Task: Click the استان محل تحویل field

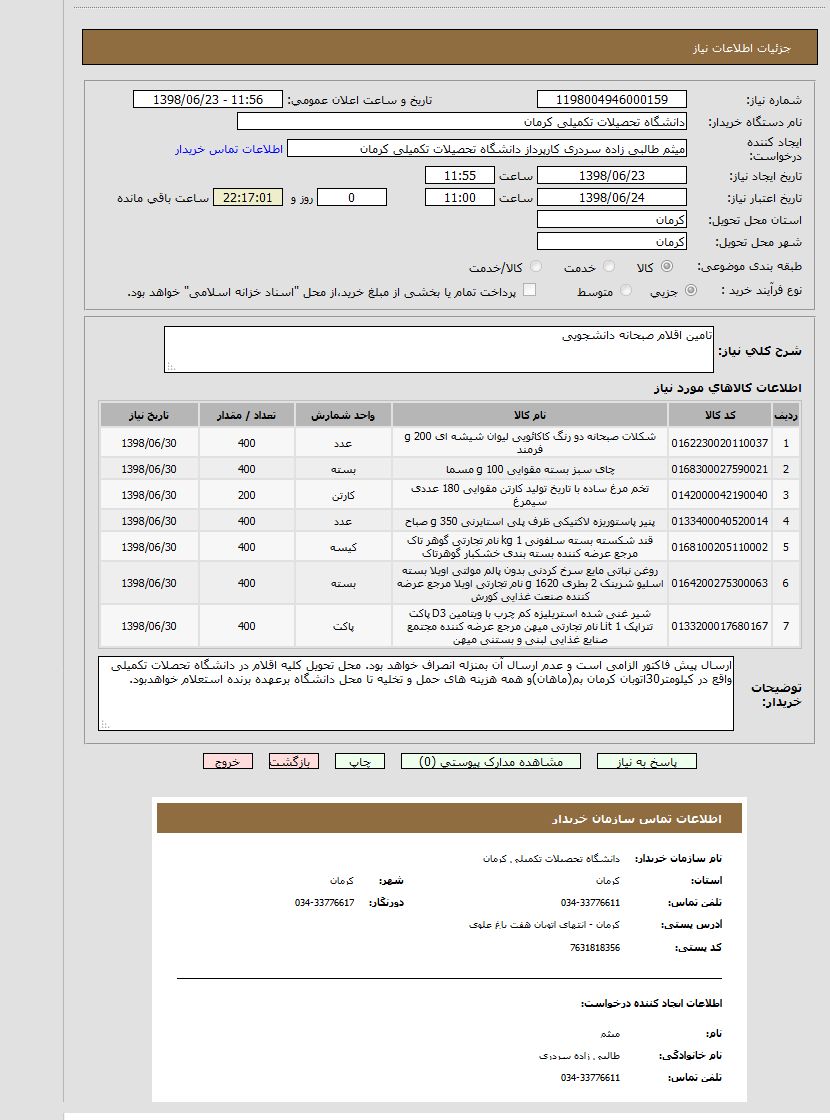Action: click(611, 219)
